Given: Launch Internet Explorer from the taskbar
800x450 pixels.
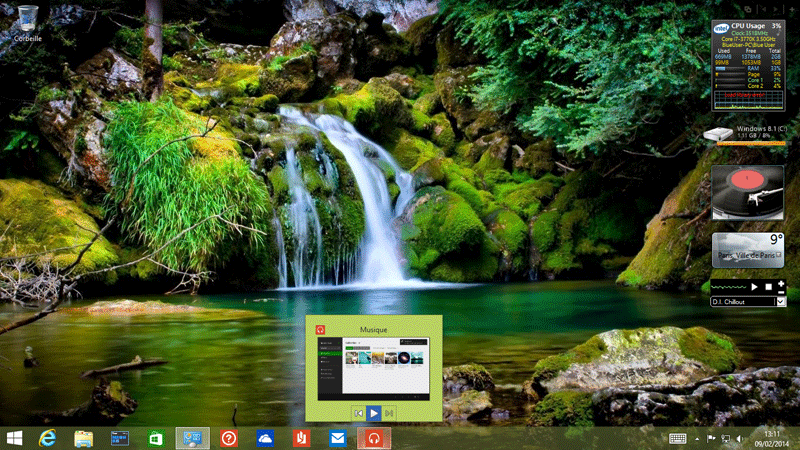Looking at the screenshot, I should pos(47,438).
